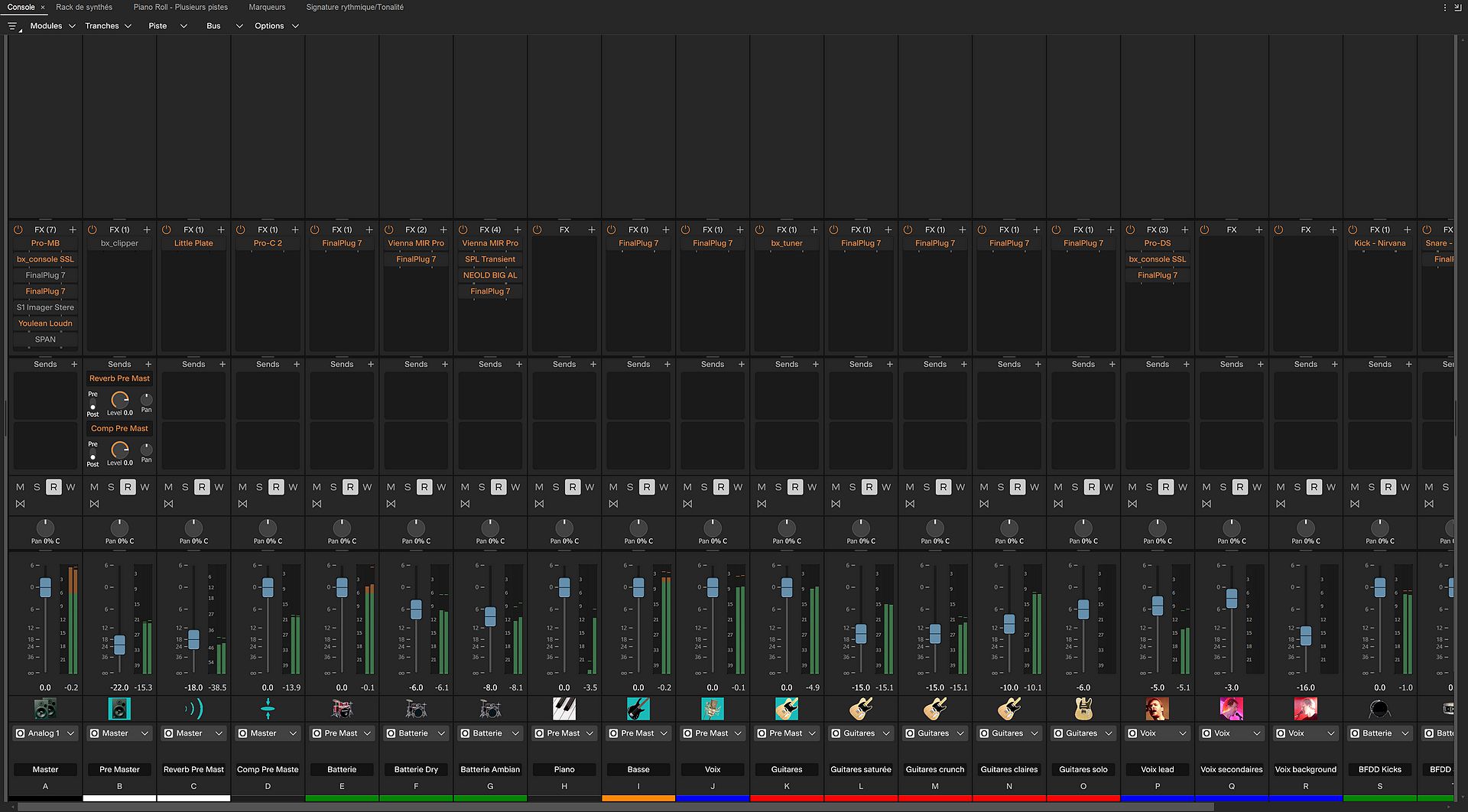Select the drum kit icon on the Batterie track
The image size is (1468, 812).
[342, 709]
